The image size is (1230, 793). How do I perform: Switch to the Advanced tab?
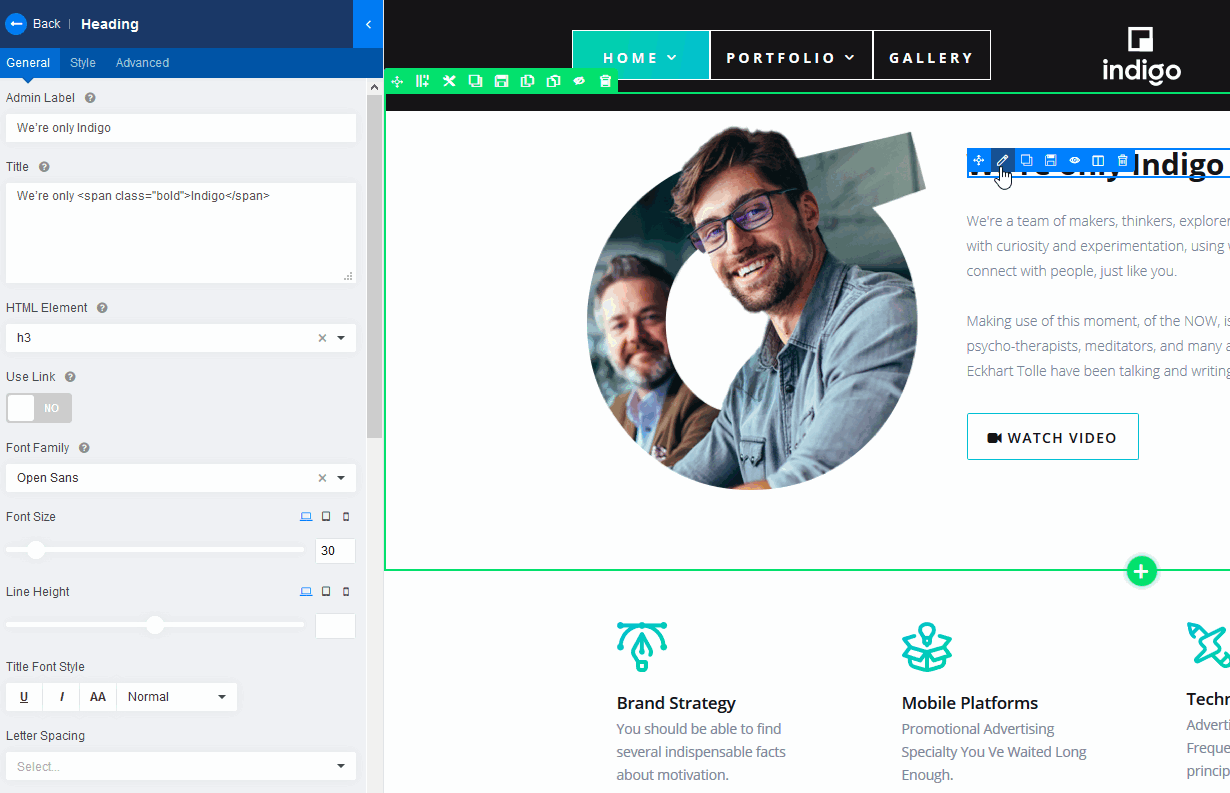142,62
